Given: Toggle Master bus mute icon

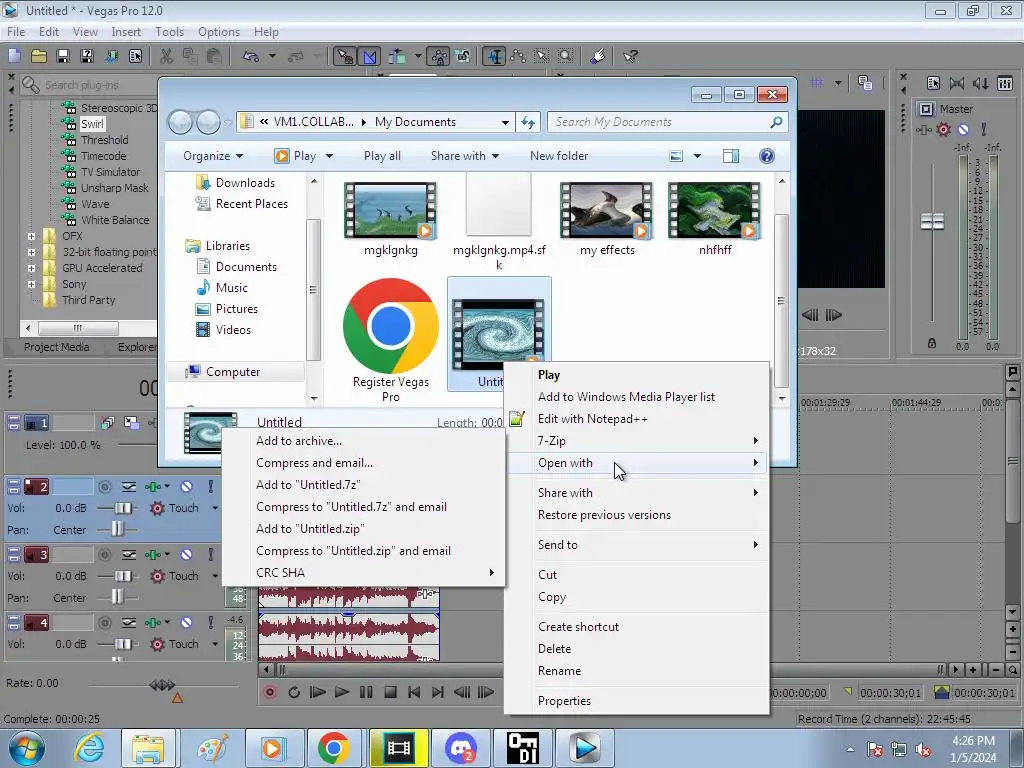Looking at the screenshot, I should pyautogui.click(x=963, y=129).
